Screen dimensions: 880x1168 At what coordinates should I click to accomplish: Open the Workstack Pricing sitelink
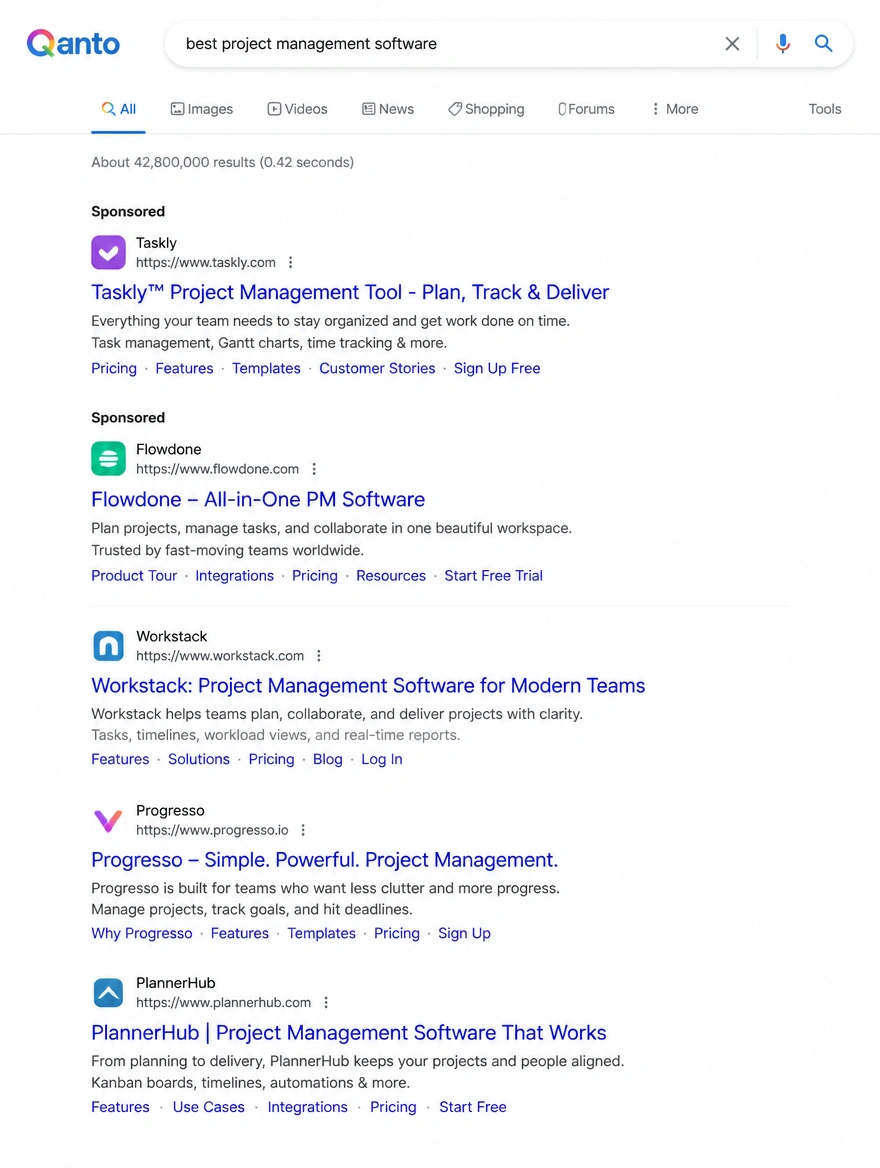point(271,759)
